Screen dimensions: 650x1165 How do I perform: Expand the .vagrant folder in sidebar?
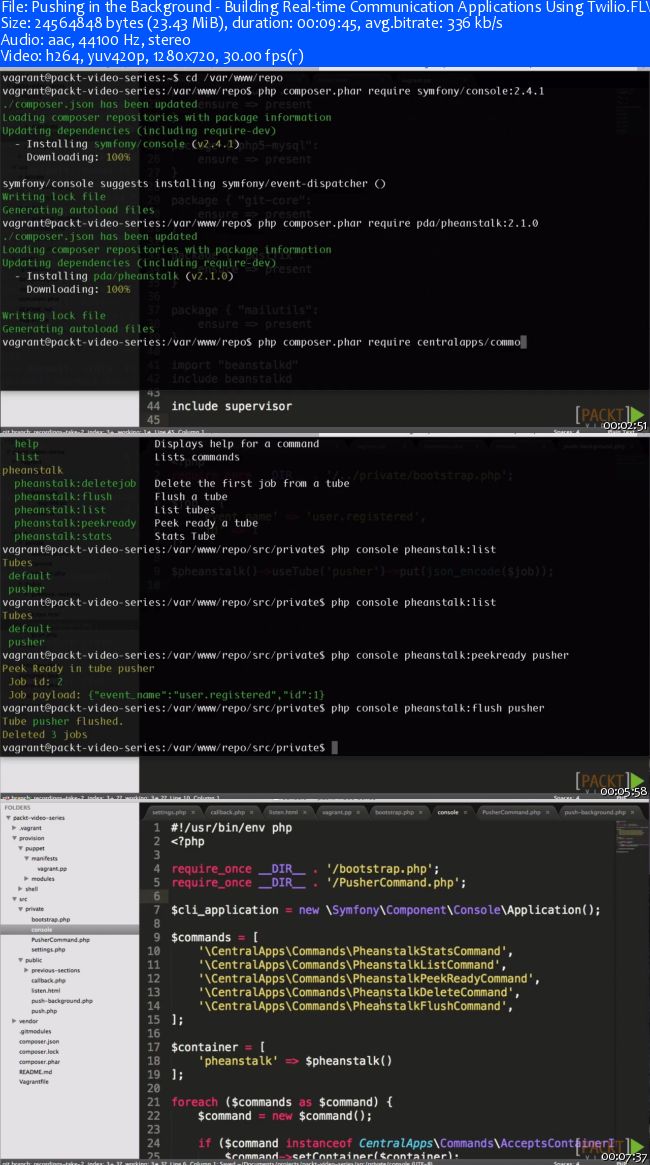point(14,828)
